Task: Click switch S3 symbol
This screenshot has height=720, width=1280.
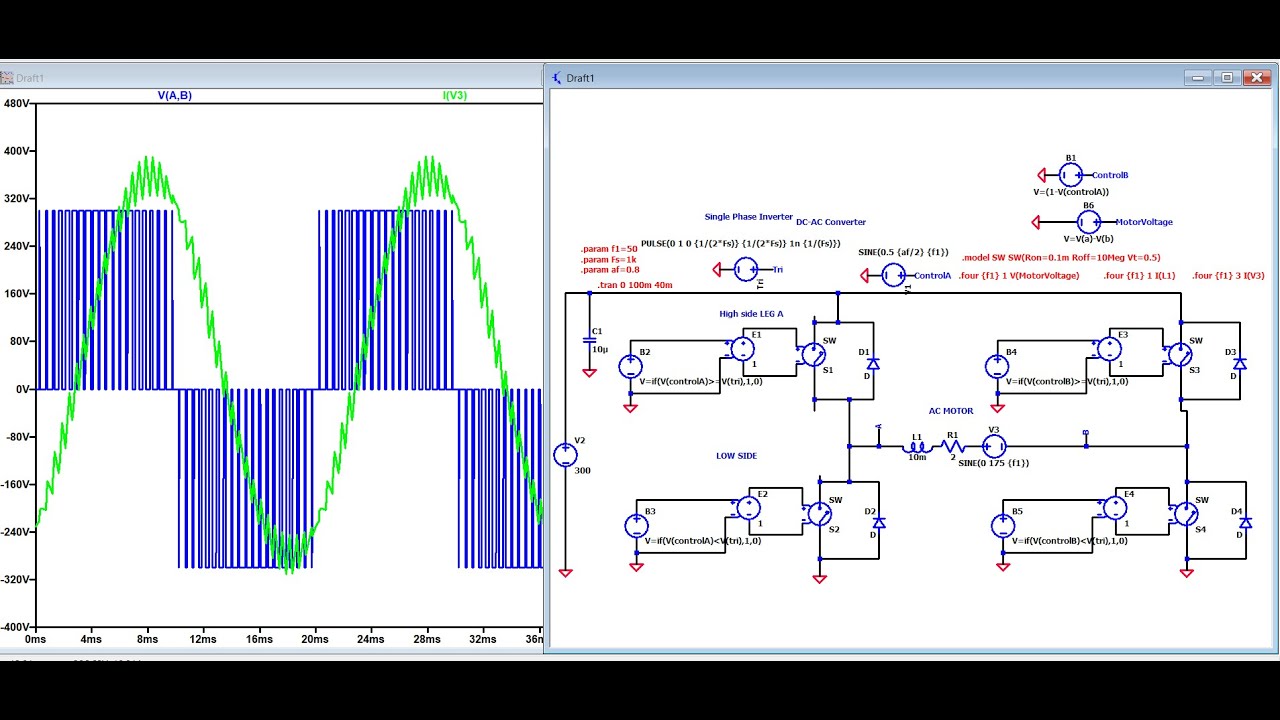Action: [1181, 355]
